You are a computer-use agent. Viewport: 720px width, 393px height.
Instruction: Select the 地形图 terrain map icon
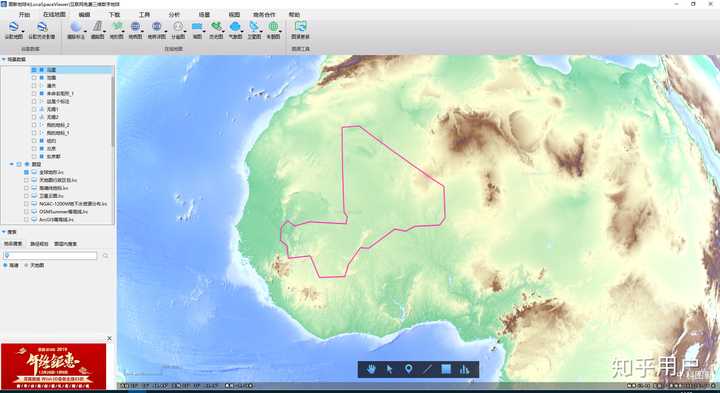117,27
